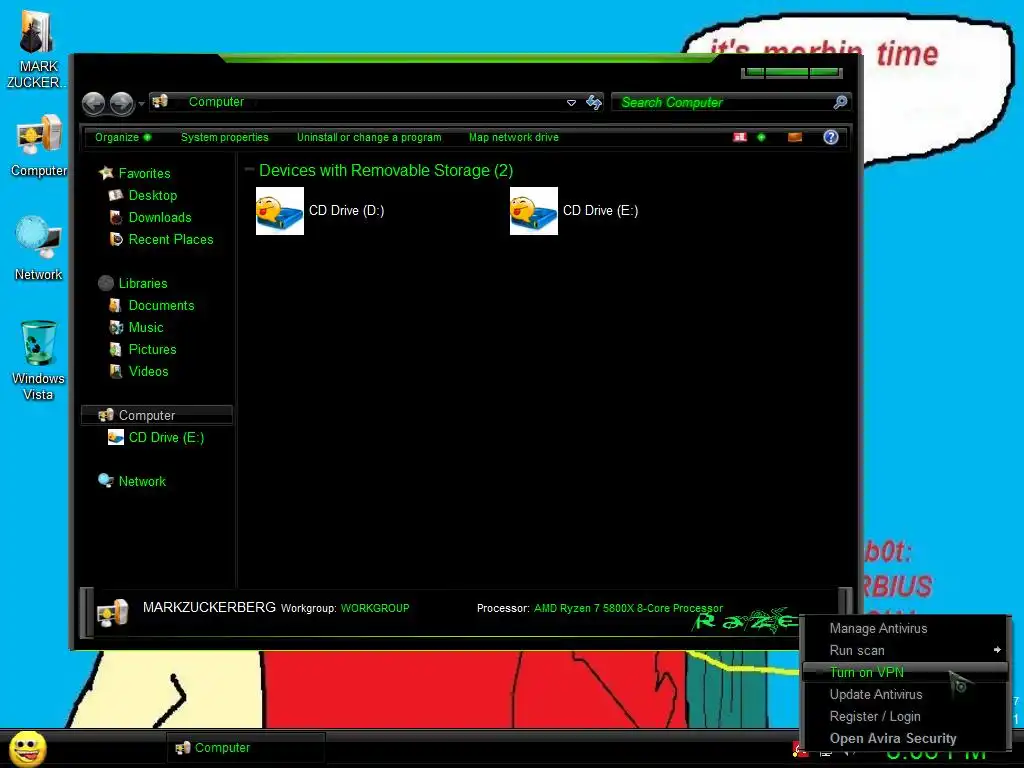Select Register / Login menu entry

pyautogui.click(x=905, y=716)
